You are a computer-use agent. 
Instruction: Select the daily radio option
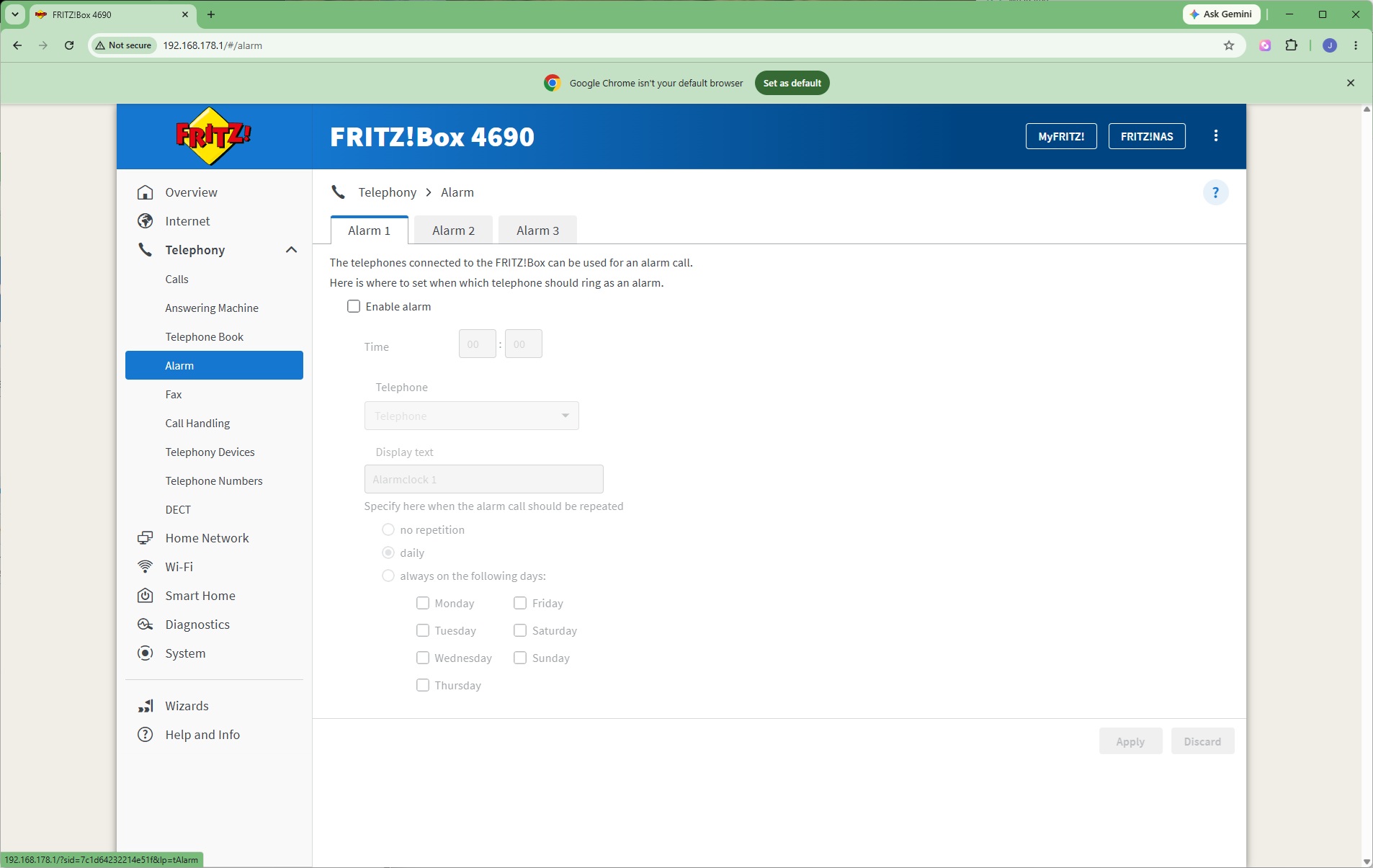(x=388, y=553)
